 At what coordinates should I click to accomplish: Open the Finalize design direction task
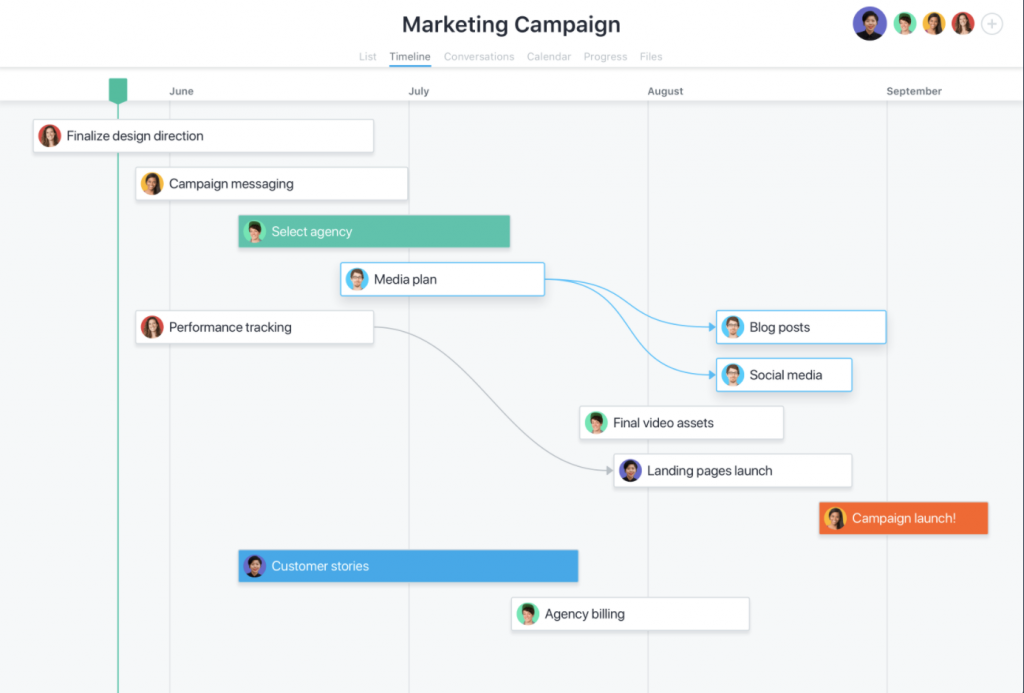tap(203, 136)
